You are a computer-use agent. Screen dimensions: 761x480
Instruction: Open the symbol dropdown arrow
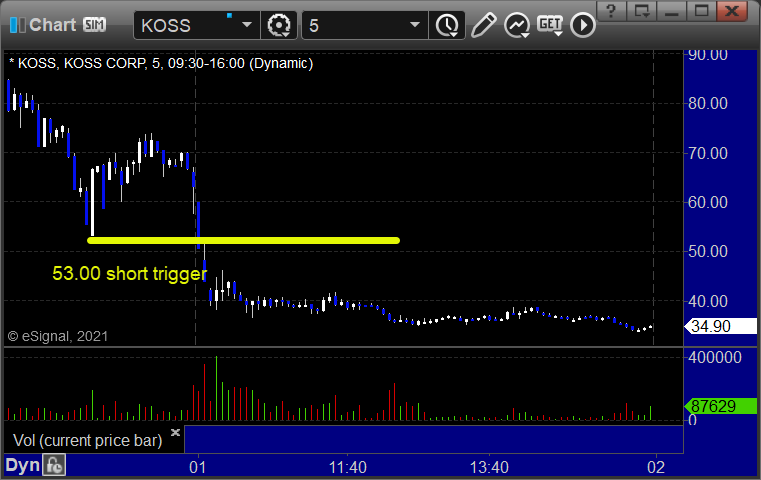247,25
